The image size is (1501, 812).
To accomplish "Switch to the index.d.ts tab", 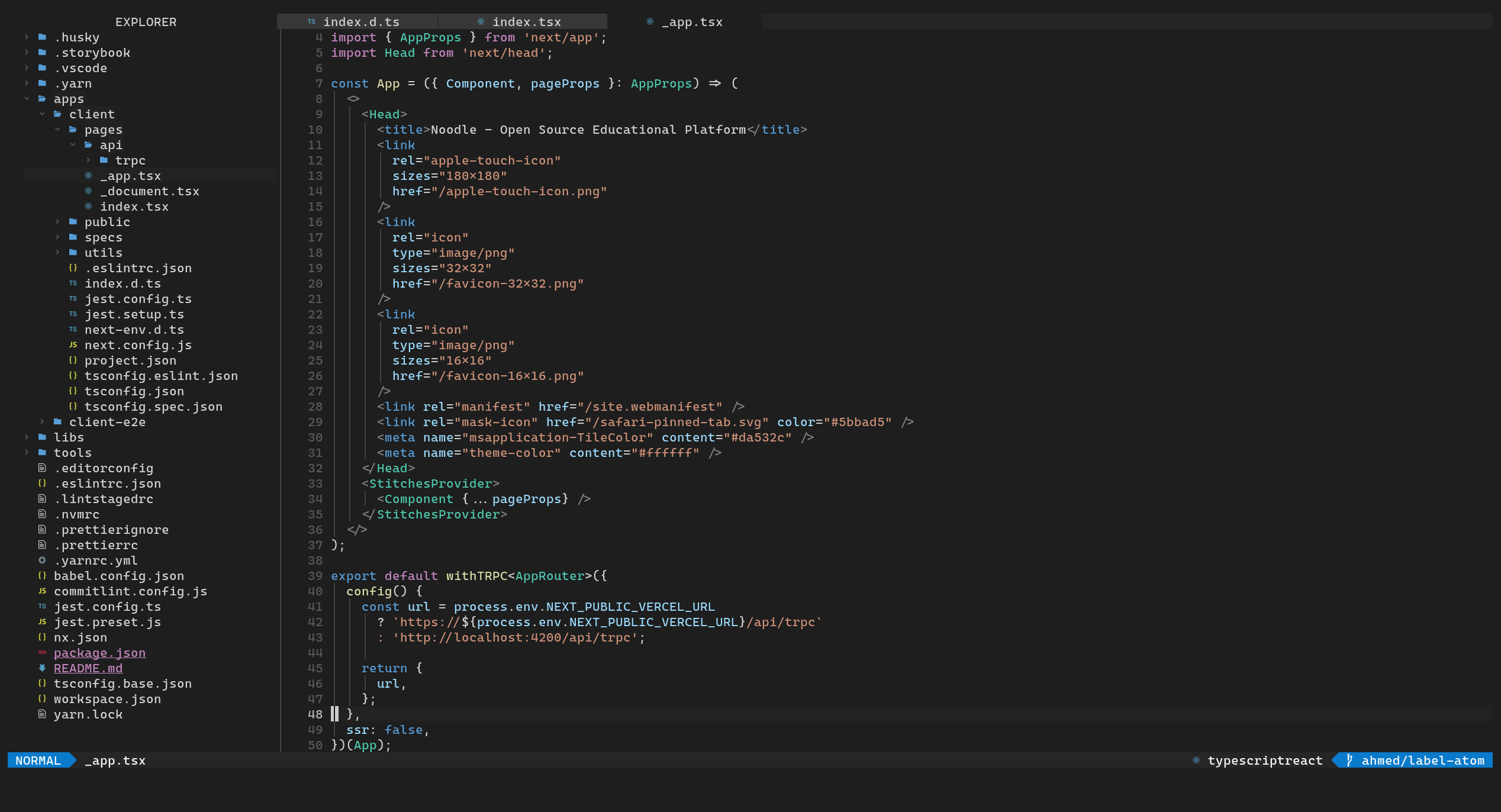I will tap(357, 22).
